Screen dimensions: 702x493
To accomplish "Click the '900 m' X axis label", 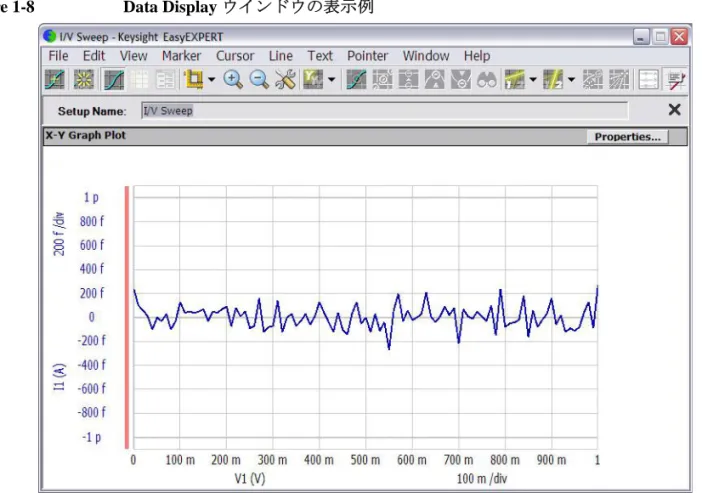I will click(552, 460).
